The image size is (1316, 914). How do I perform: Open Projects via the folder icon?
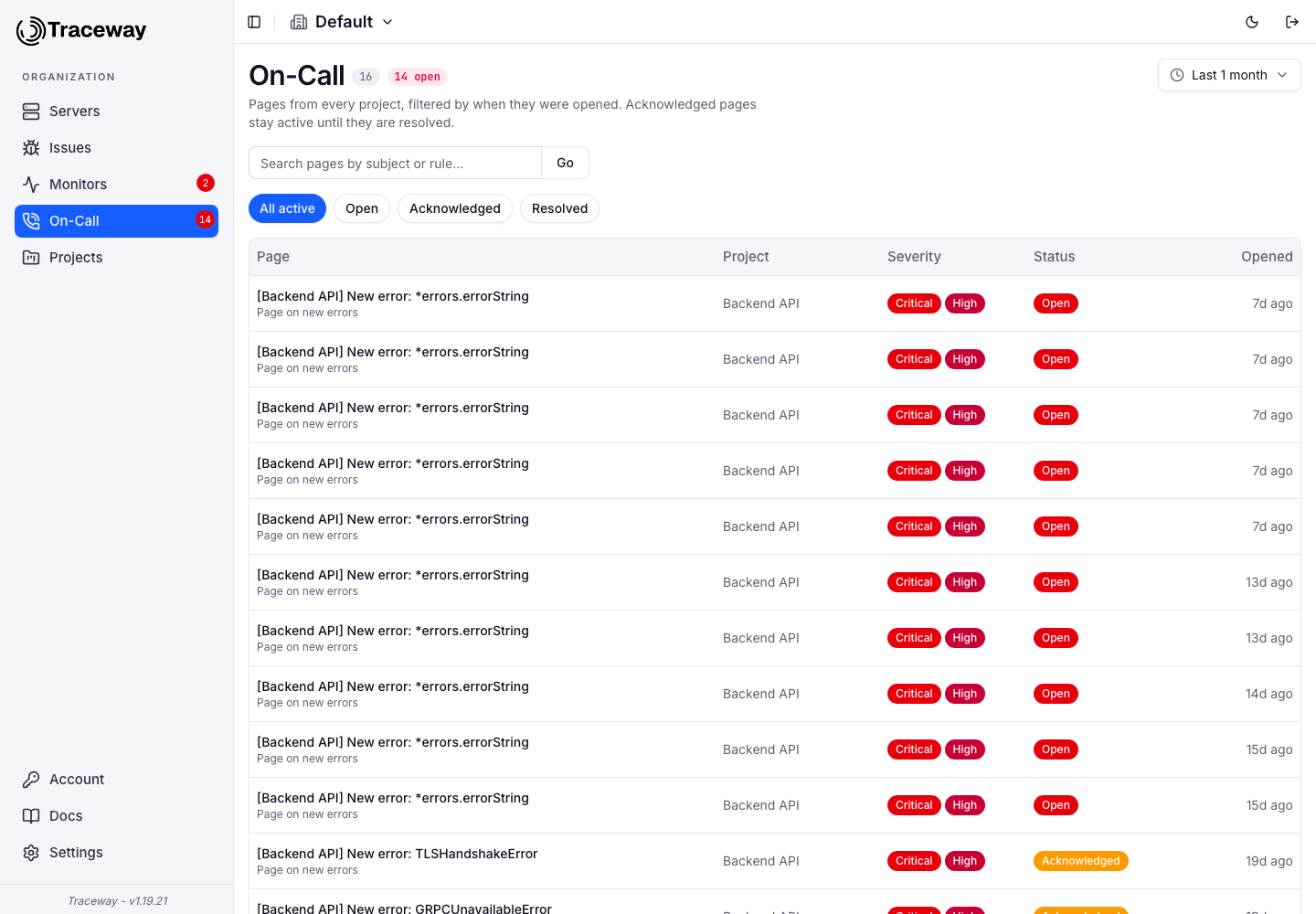(31, 258)
